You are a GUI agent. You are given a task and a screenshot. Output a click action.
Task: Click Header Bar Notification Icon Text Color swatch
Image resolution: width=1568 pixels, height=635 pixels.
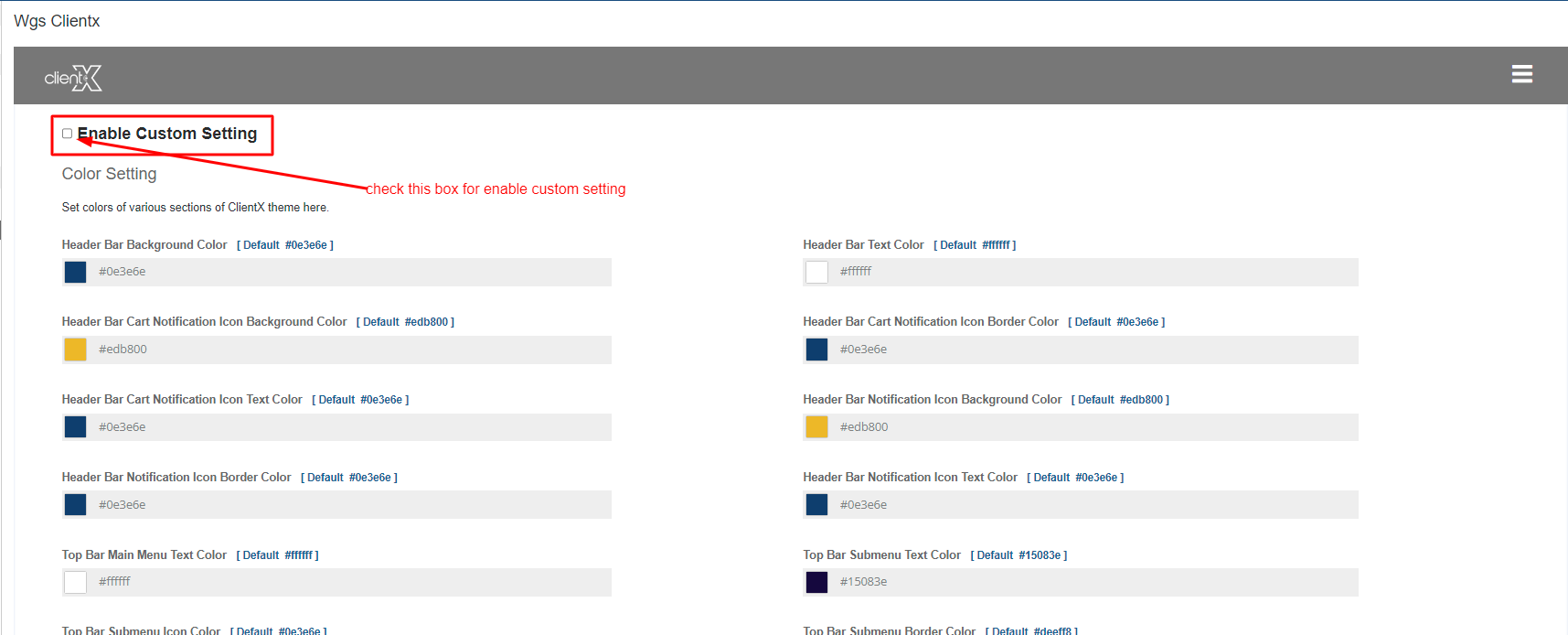[816, 505]
